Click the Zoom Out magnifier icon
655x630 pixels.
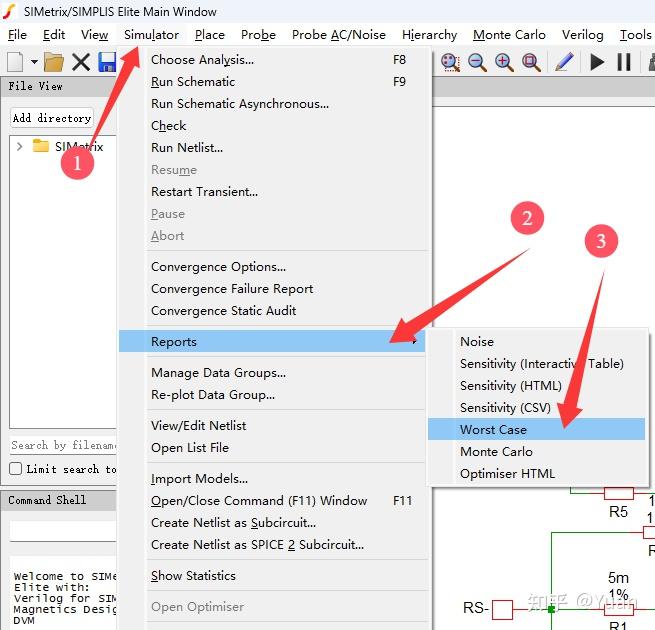477,63
